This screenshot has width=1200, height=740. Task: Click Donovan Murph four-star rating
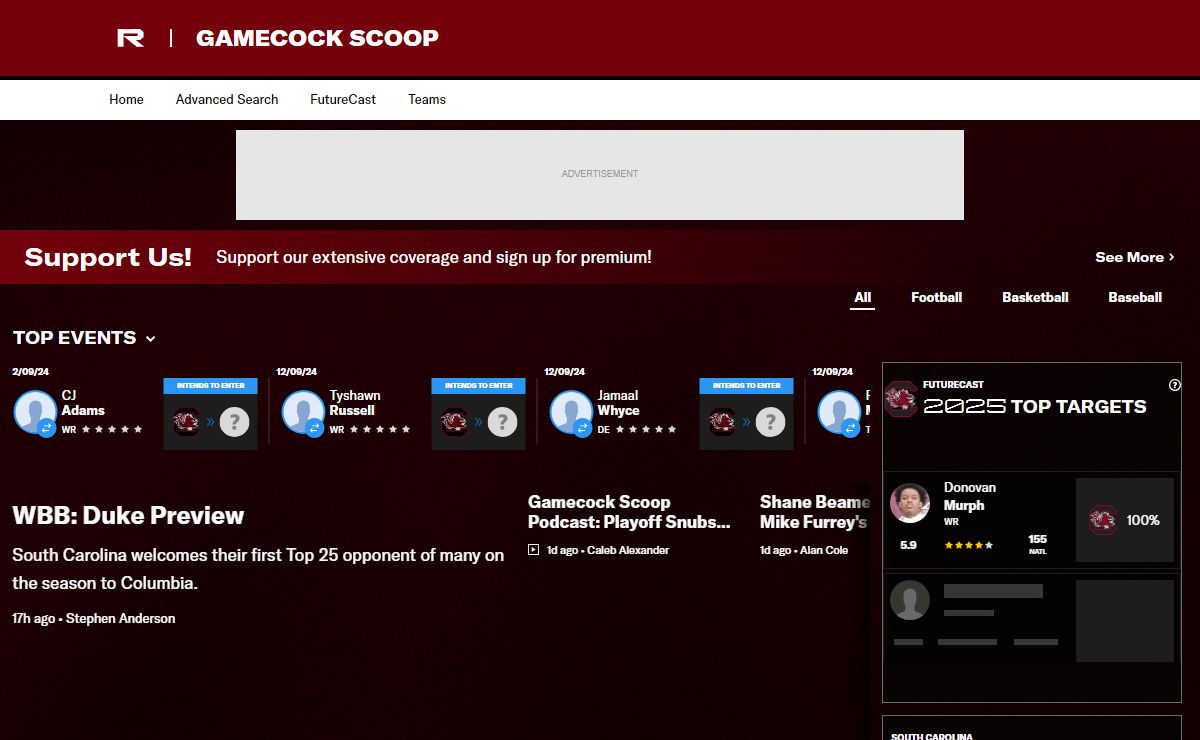point(969,545)
